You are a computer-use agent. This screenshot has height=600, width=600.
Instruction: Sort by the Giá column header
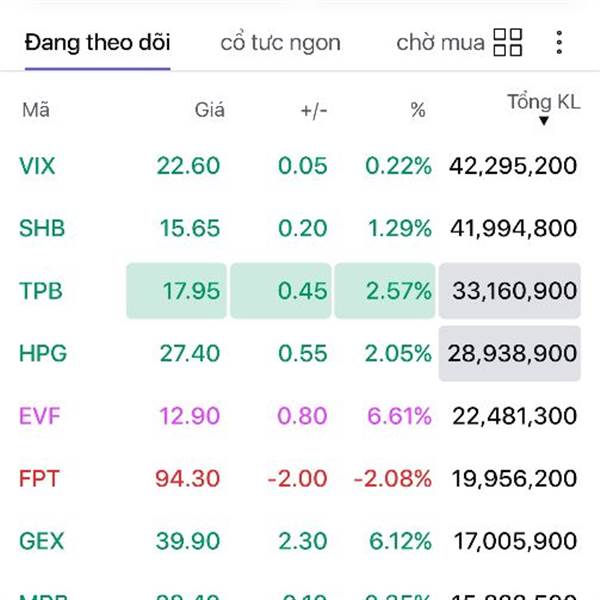point(209,110)
